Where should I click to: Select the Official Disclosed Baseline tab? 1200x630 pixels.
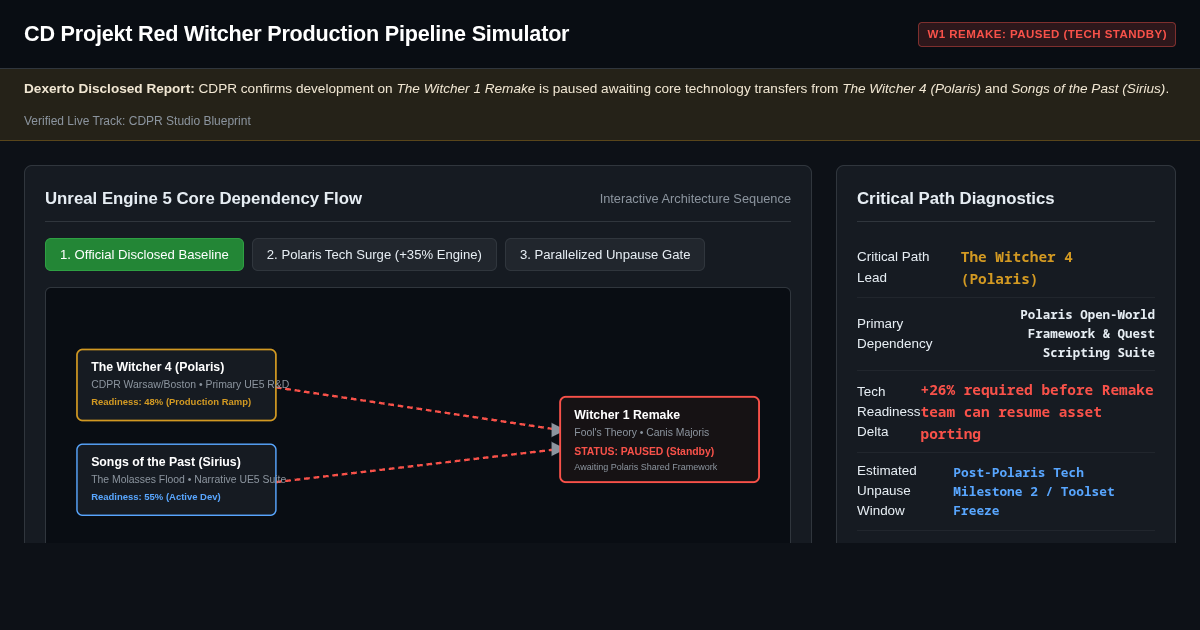click(x=144, y=254)
